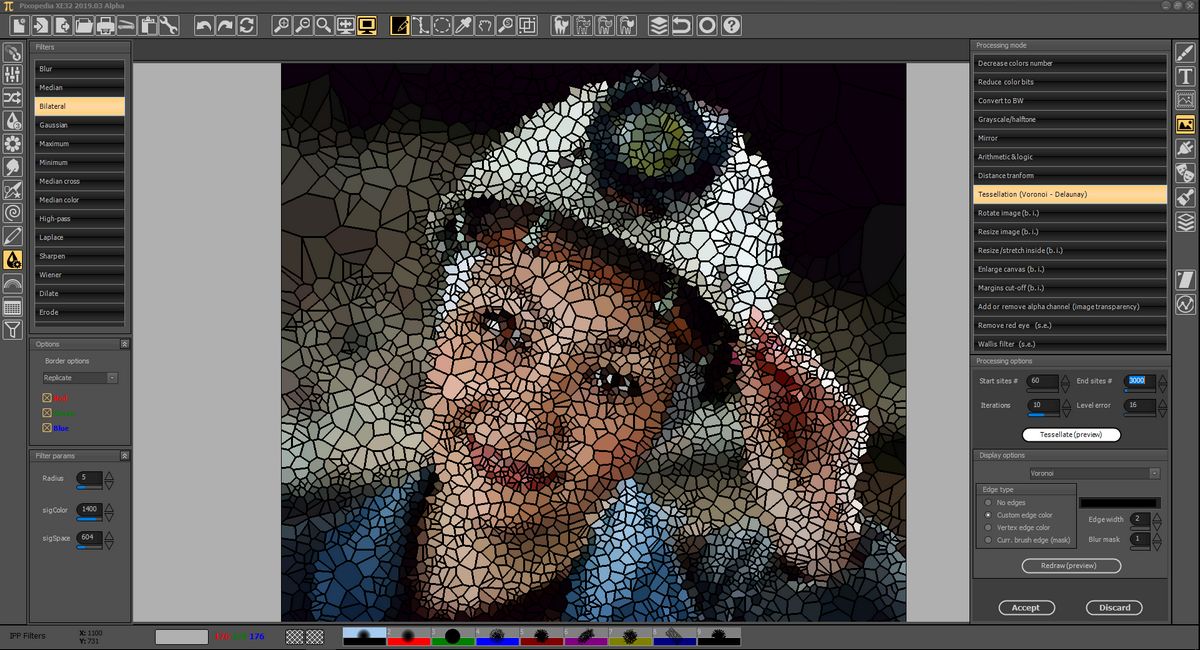Open the wrench settings tool
Viewport: 1200px width, 650px height.
(x=168, y=26)
